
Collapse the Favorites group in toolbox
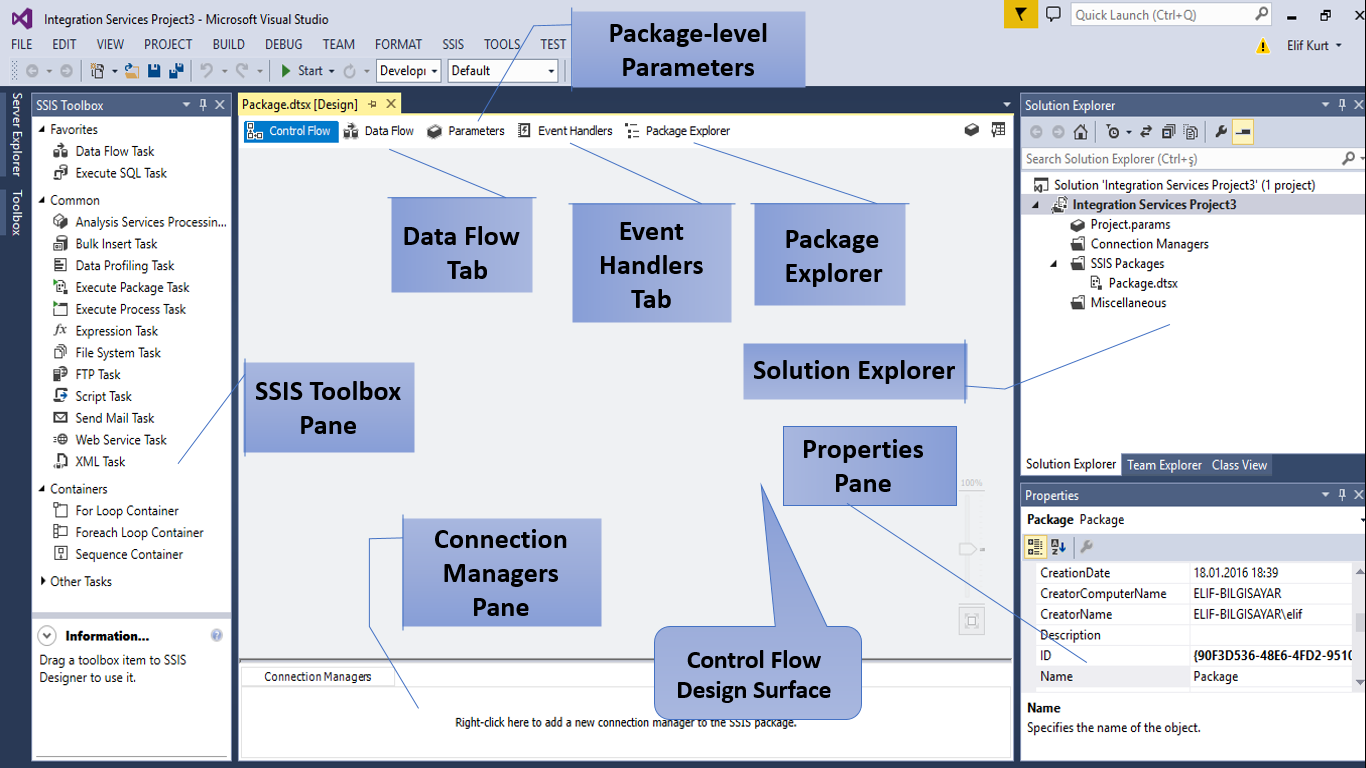click(42, 129)
